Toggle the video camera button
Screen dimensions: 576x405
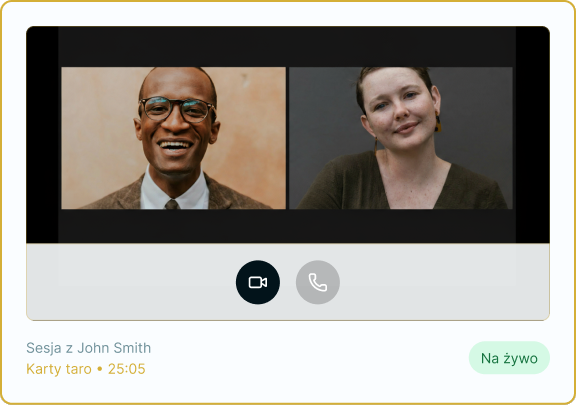(x=258, y=282)
